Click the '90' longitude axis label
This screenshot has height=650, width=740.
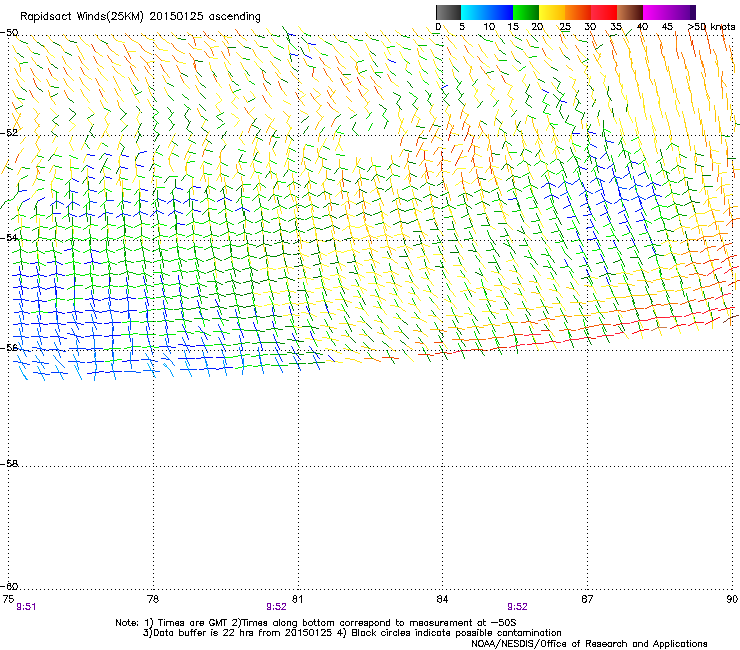tap(732, 599)
